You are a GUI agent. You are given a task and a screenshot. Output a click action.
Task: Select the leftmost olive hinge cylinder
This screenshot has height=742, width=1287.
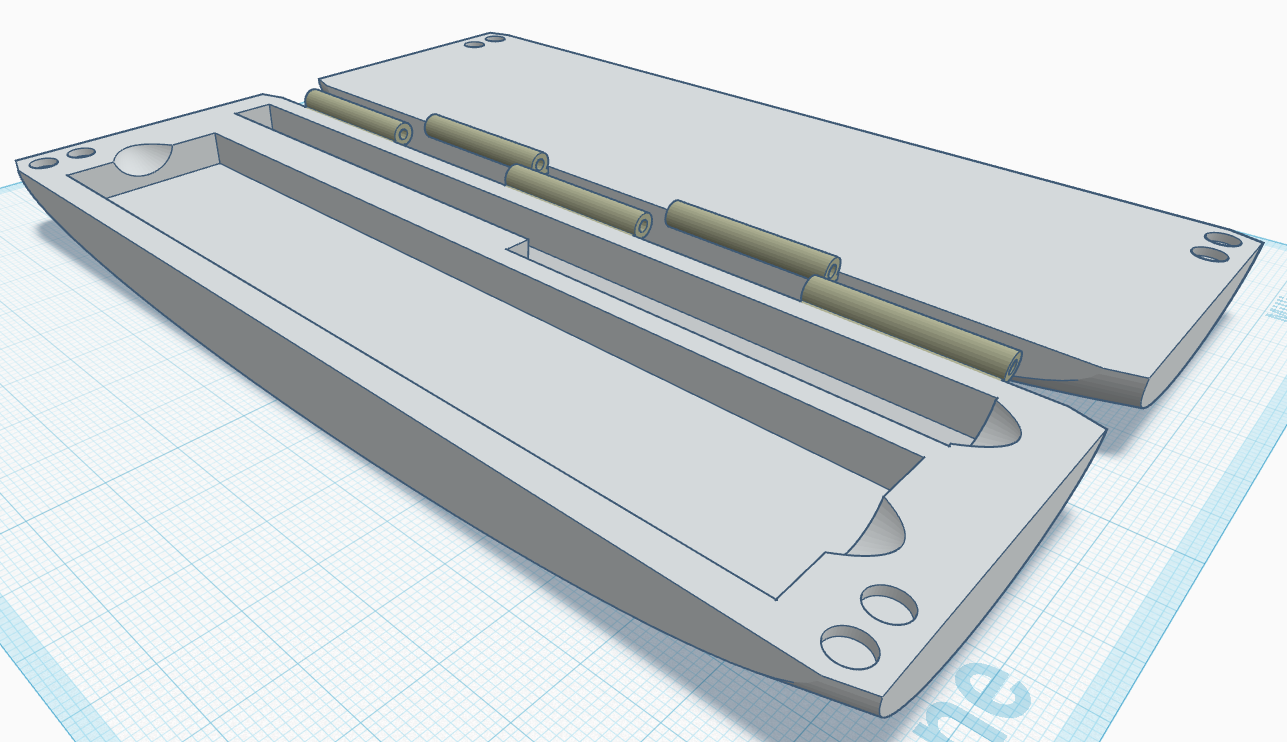(358, 117)
